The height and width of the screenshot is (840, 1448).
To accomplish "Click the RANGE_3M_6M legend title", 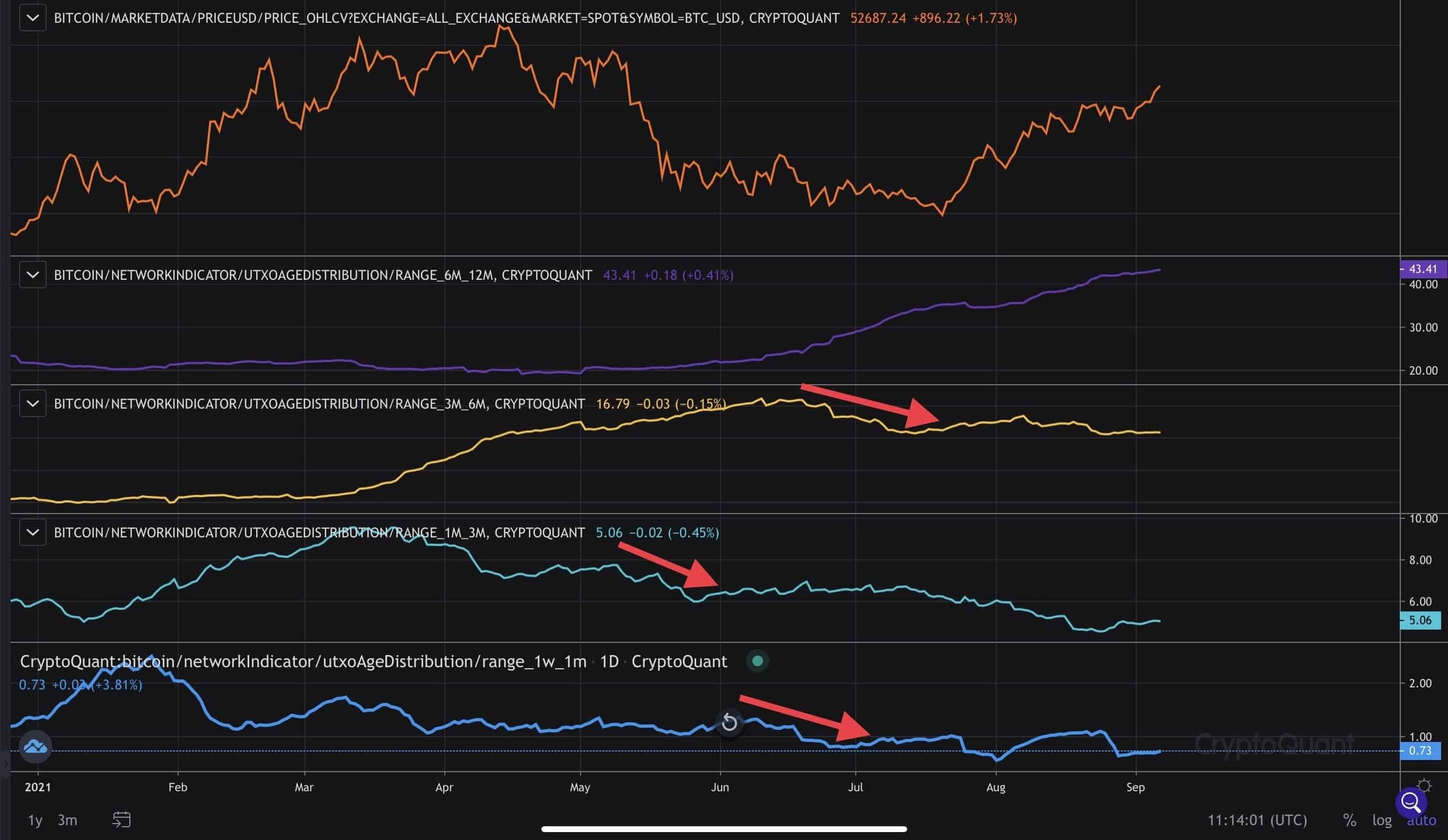I will (x=320, y=403).
